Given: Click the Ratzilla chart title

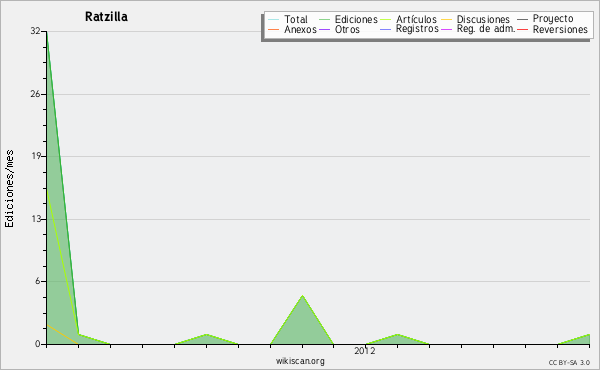Looking at the screenshot, I should [x=106, y=17].
